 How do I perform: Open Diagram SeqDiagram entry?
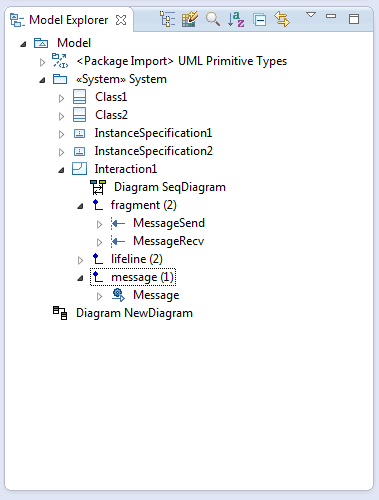tap(170, 187)
